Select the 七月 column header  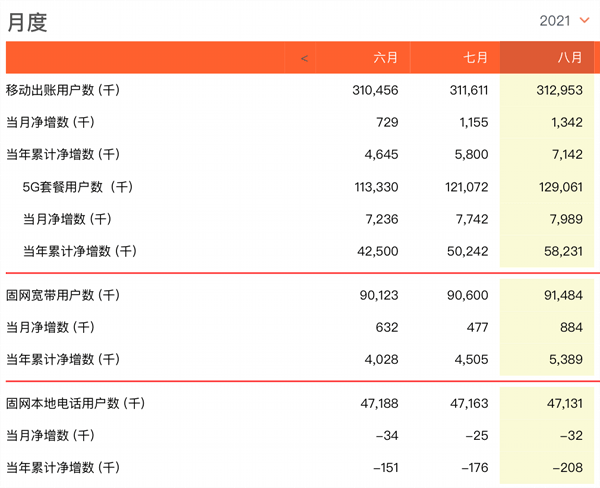tap(476, 58)
